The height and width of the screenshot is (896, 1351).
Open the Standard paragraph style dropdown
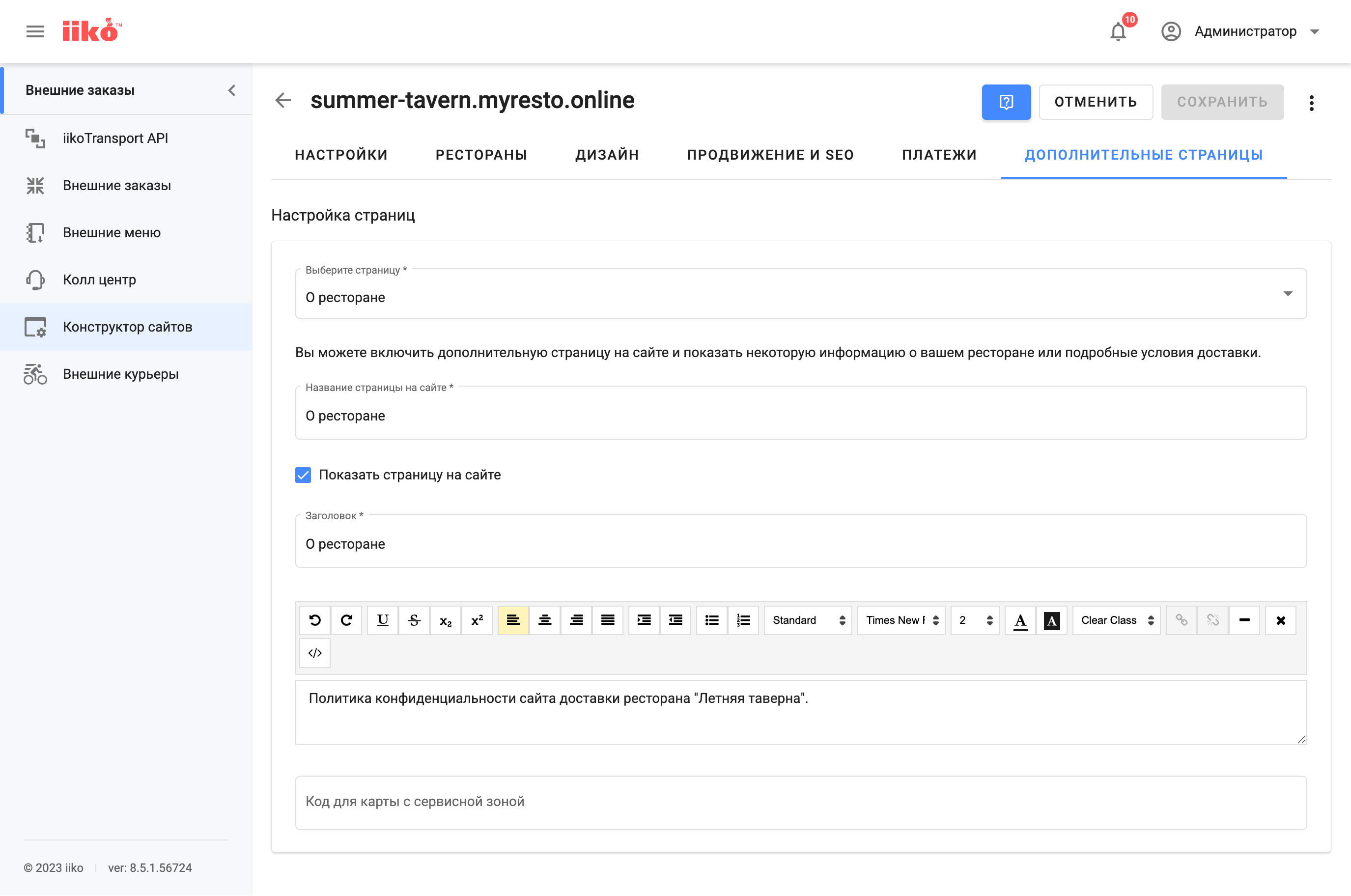(808, 620)
